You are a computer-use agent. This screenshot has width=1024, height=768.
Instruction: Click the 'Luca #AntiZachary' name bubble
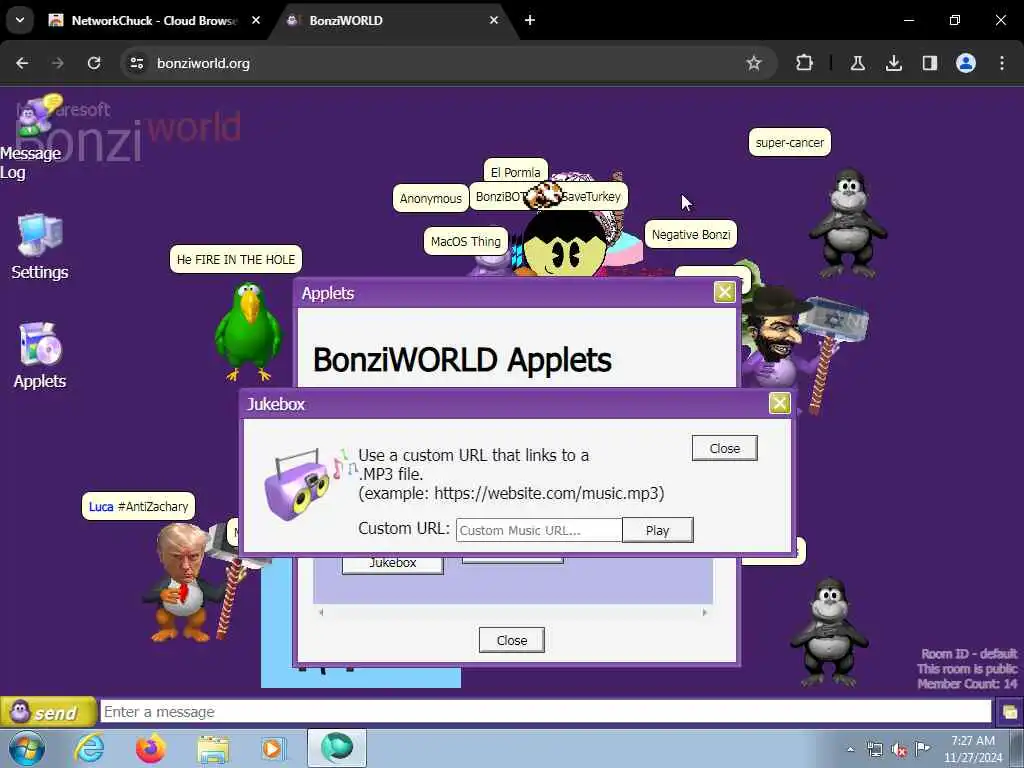tap(138, 506)
